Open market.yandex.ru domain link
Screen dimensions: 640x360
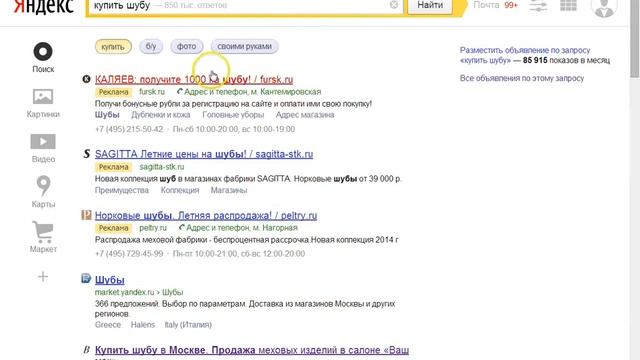pyautogui.click(x=124, y=292)
